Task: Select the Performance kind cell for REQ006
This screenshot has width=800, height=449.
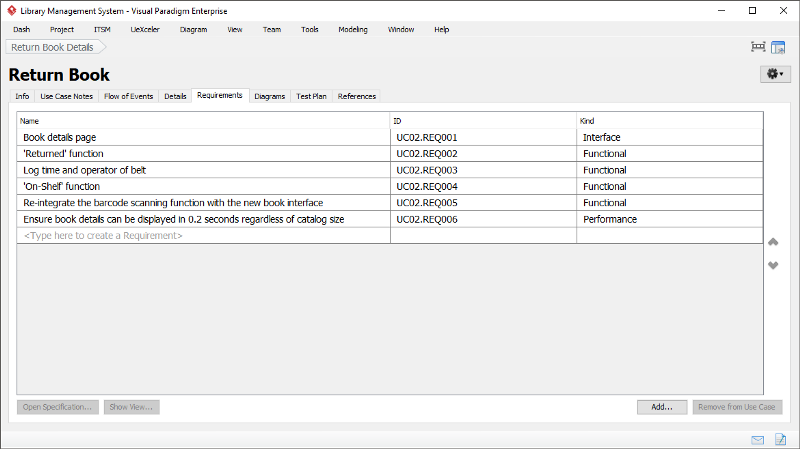Action: 668,219
